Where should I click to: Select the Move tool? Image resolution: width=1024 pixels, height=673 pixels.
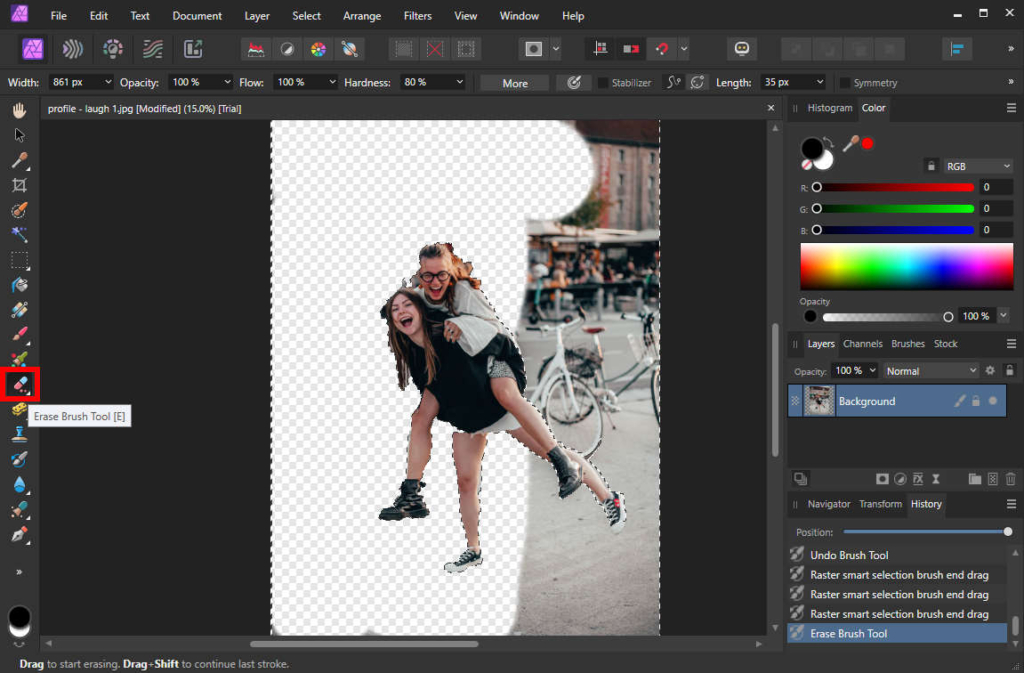coord(19,135)
